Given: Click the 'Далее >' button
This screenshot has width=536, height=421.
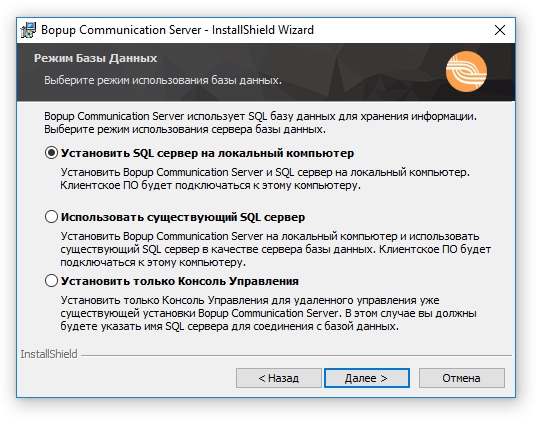Looking at the screenshot, I should [x=366, y=378].
